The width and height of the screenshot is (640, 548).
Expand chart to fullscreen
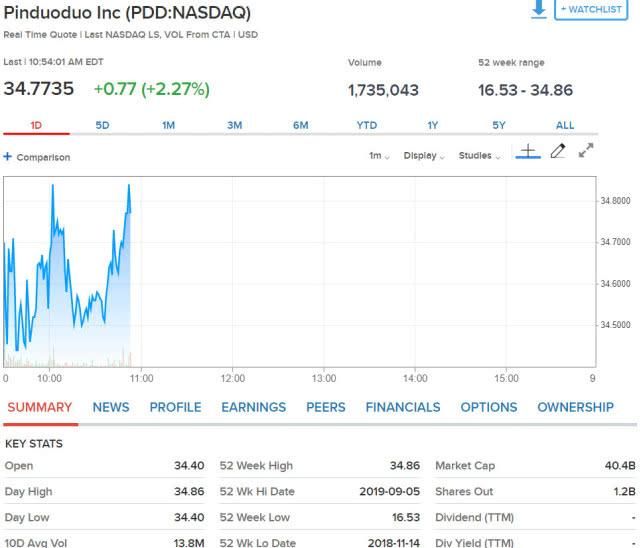point(587,151)
